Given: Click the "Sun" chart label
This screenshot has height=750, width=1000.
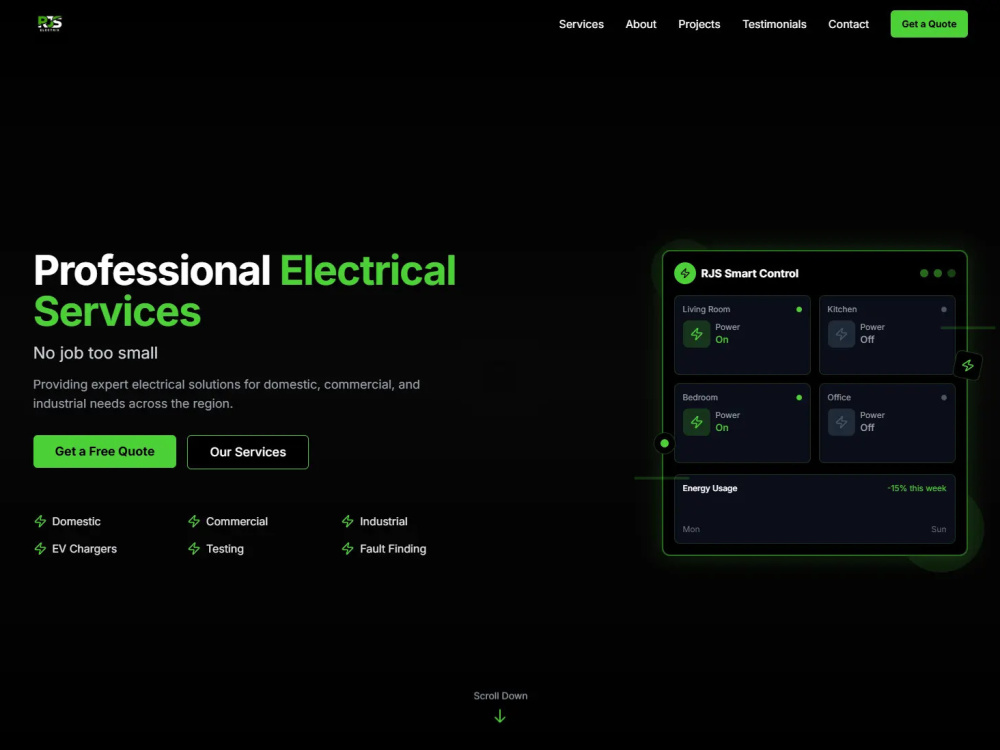Looking at the screenshot, I should pyautogui.click(x=938, y=529).
